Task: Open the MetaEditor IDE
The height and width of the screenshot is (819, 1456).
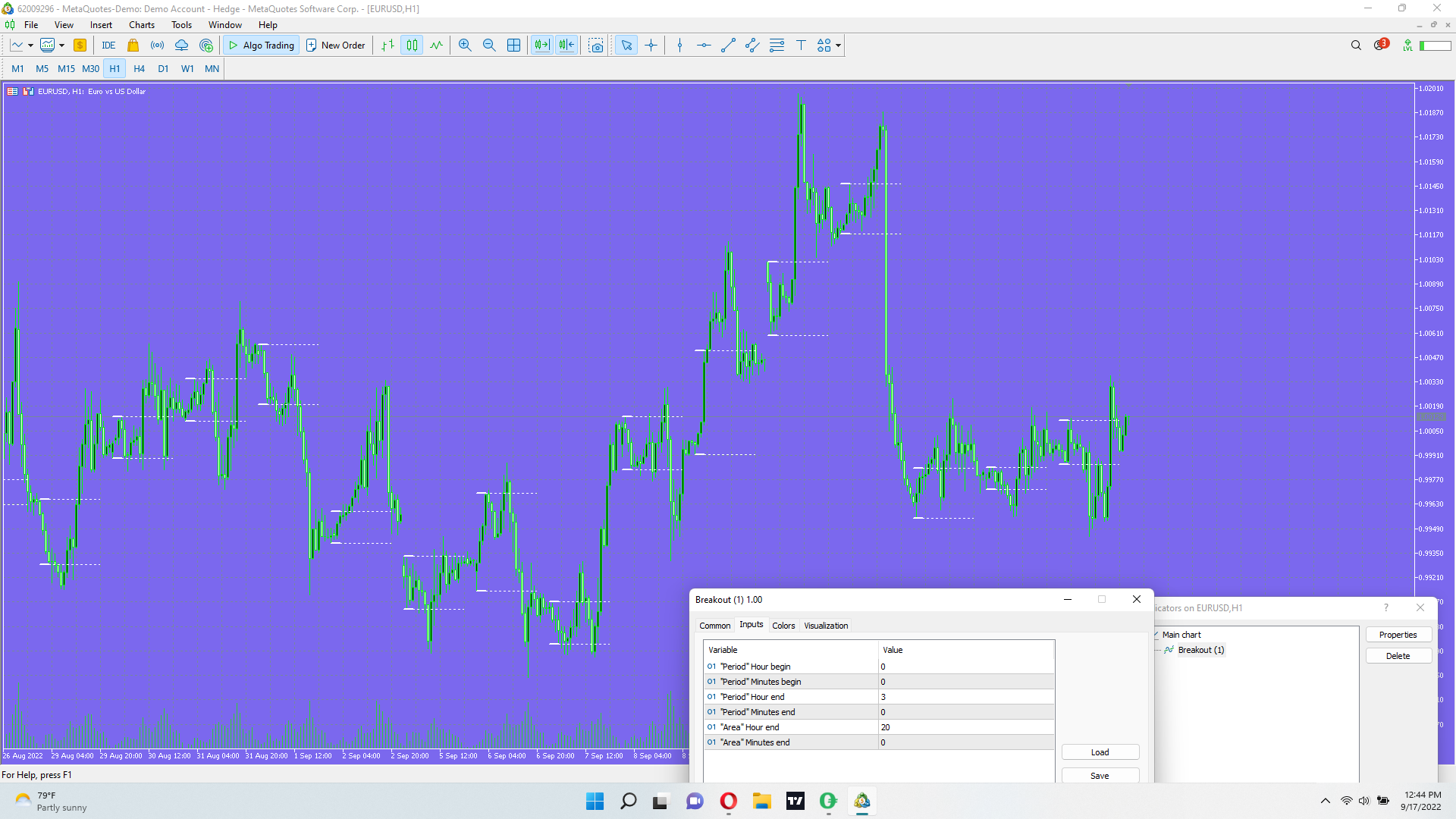Action: (x=108, y=45)
